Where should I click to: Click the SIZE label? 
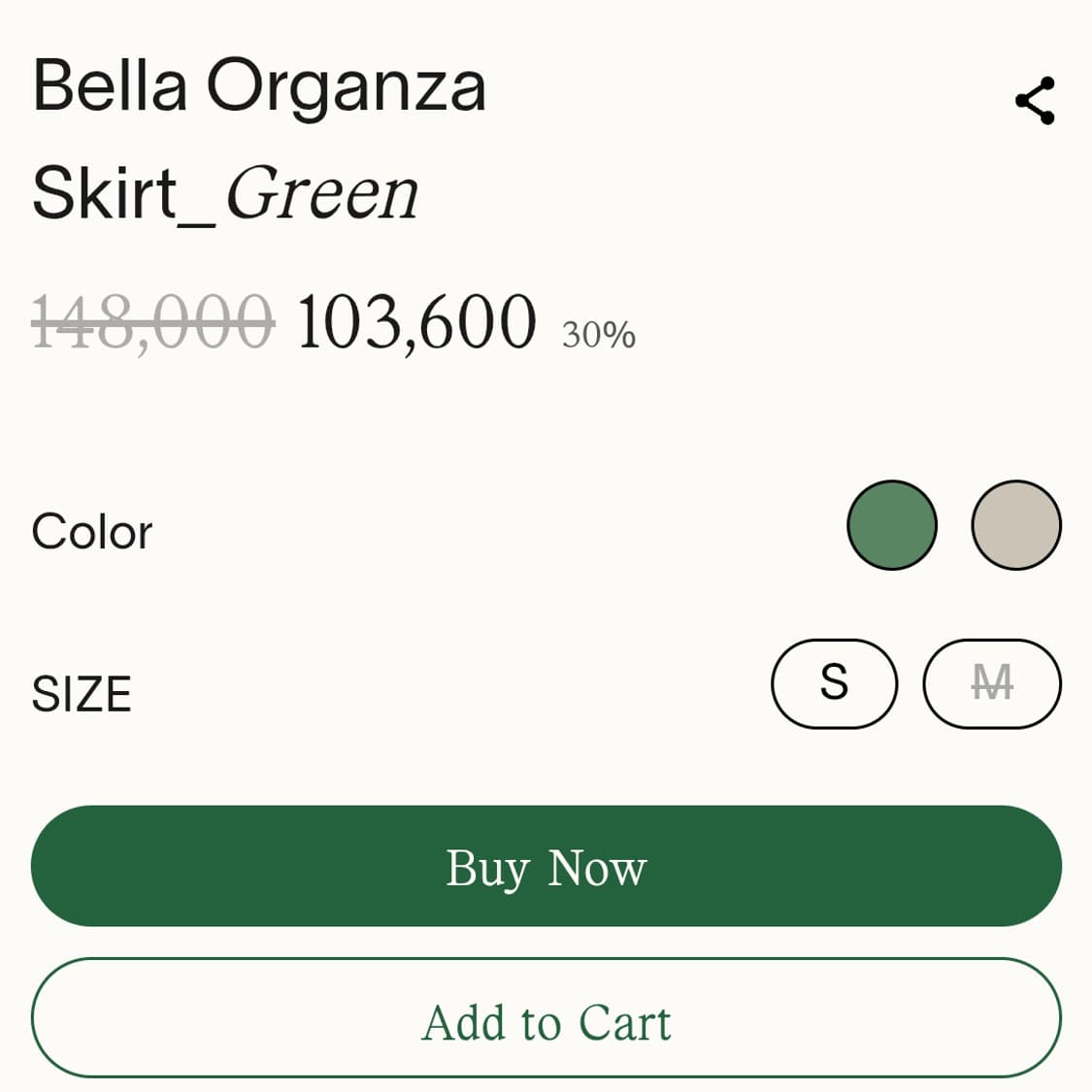click(x=82, y=694)
